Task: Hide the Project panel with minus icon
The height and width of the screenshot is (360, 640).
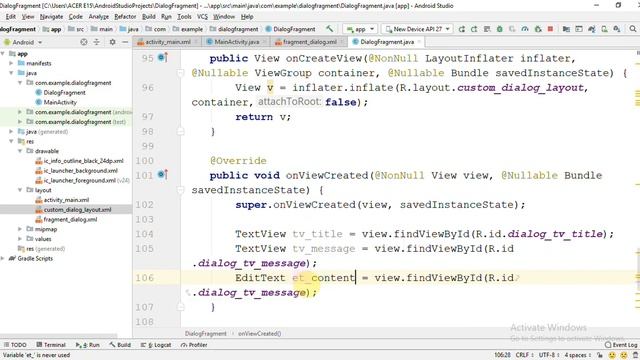Action: (x=125, y=42)
